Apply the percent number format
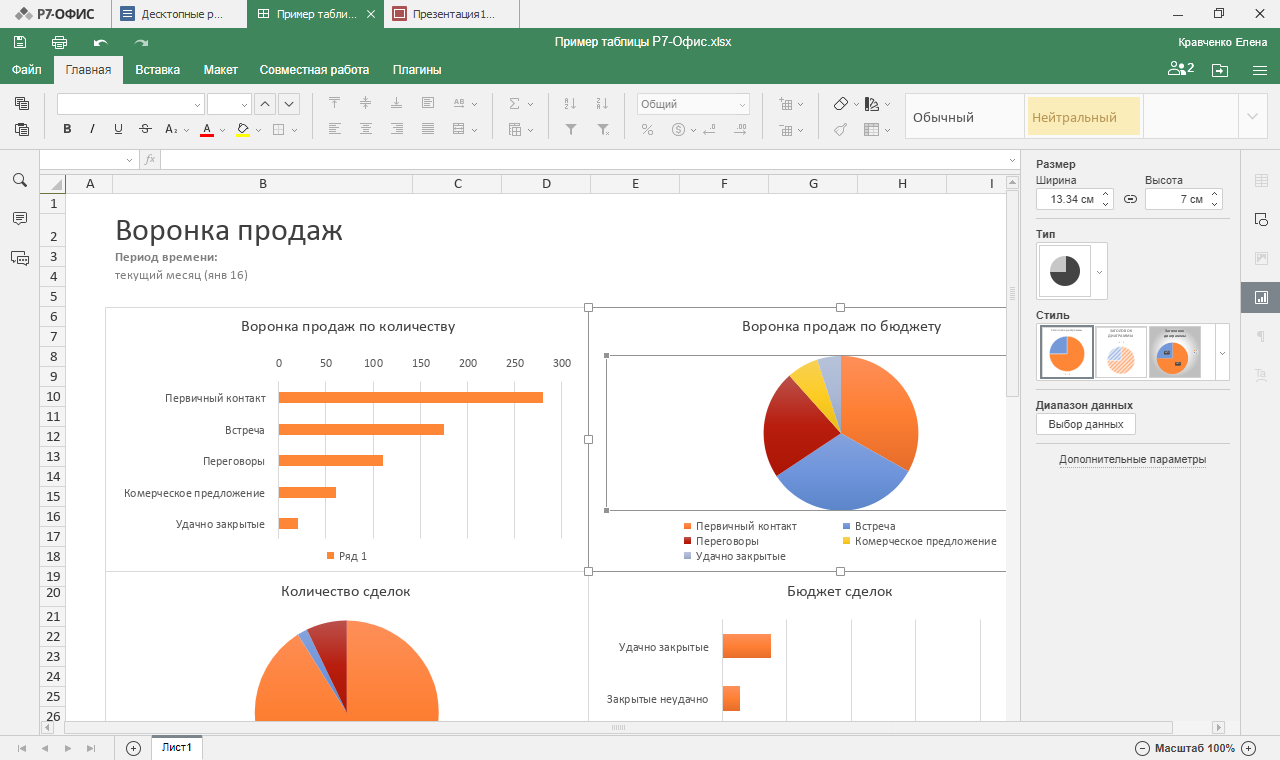 (647, 129)
